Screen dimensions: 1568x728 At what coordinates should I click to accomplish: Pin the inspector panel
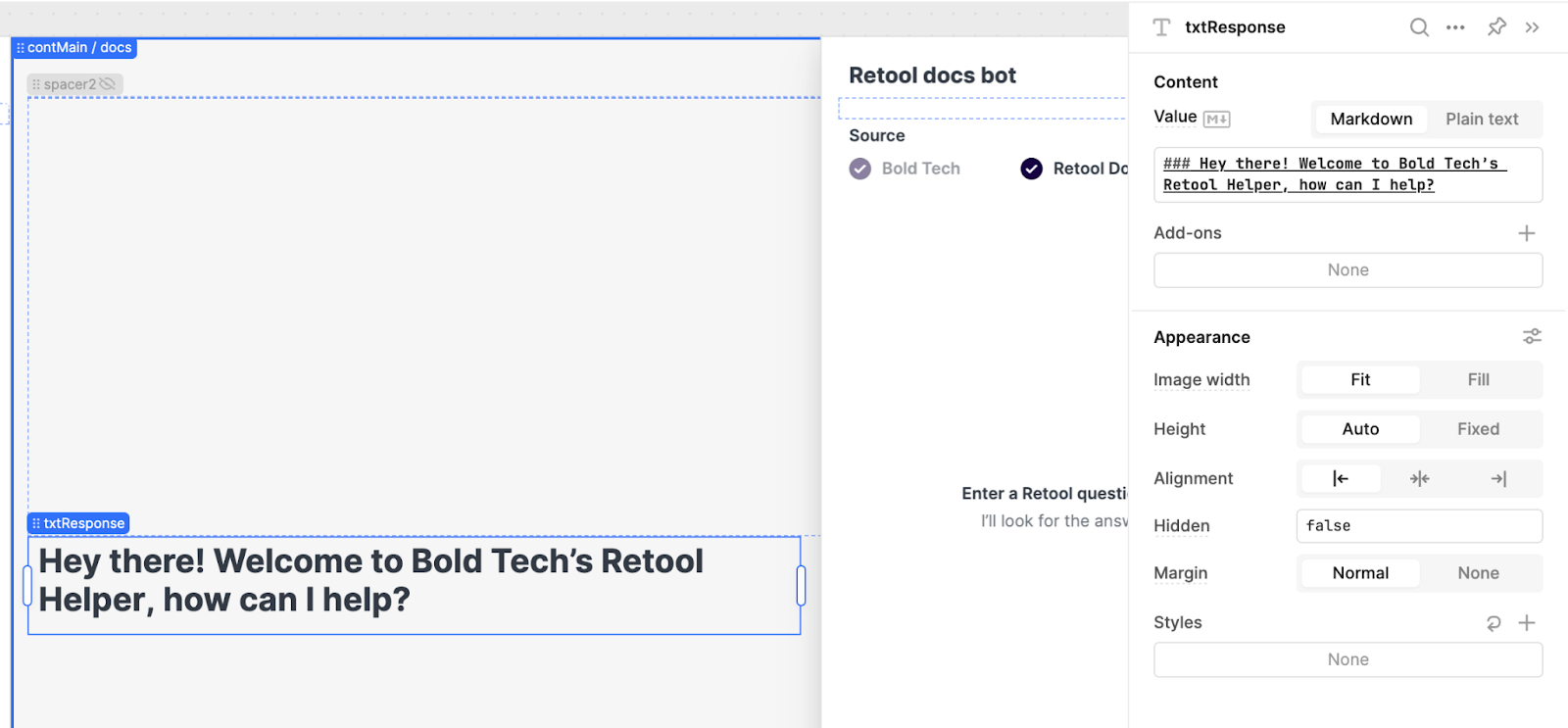pyautogui.click(x=1496, y=27)
